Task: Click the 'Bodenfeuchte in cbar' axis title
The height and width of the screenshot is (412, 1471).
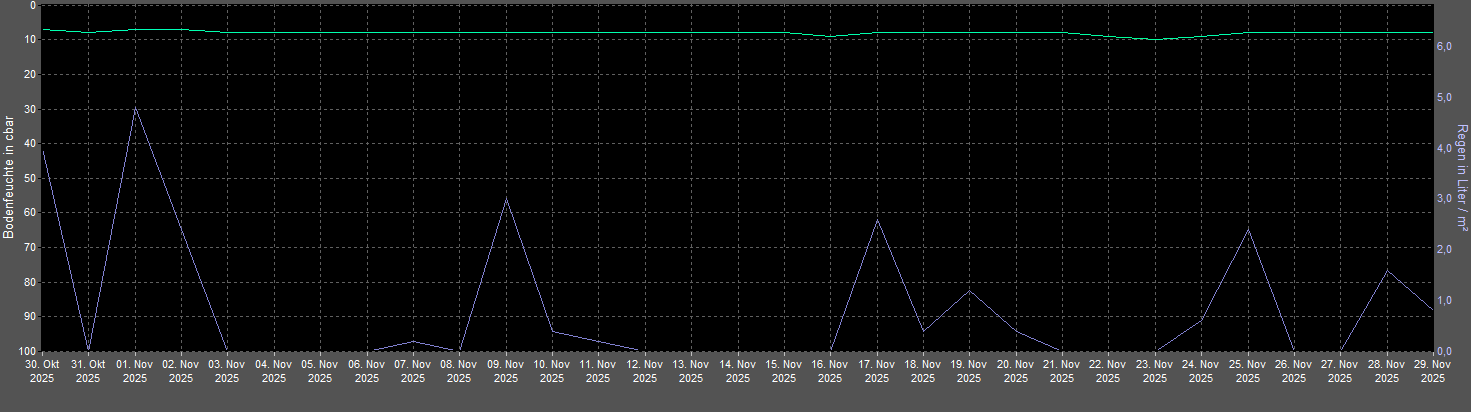Action: [9, 177]
